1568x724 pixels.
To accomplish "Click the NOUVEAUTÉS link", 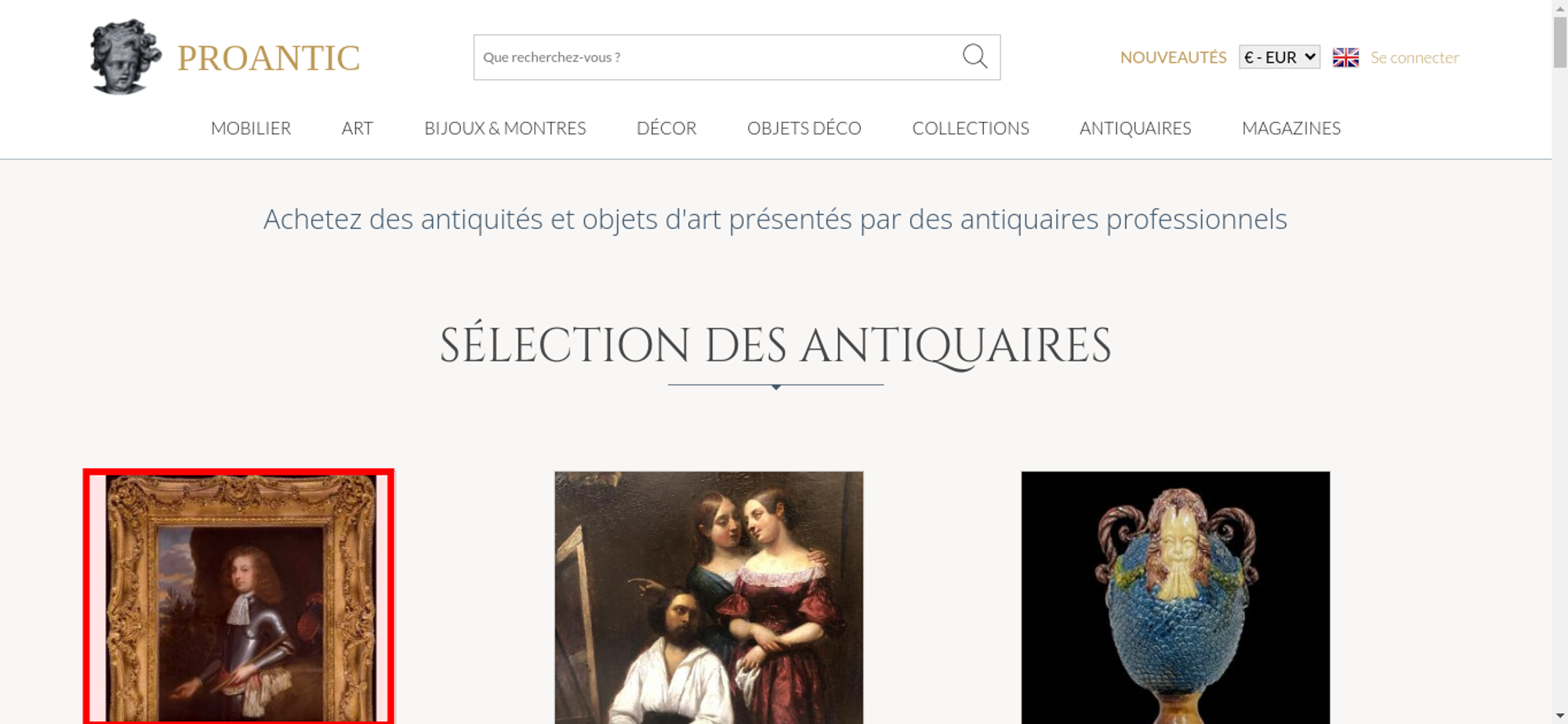I will [x=1173, y=57].
